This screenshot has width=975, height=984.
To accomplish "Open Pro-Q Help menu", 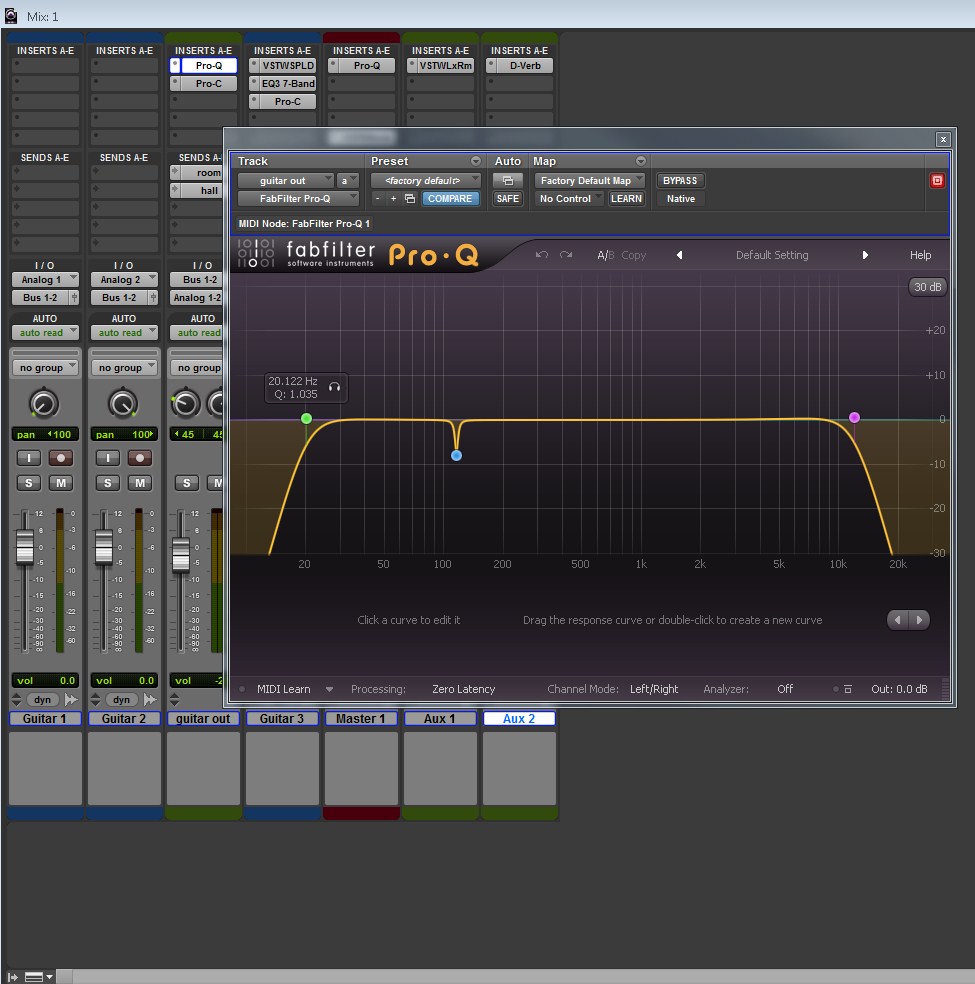I will [920, 255].
